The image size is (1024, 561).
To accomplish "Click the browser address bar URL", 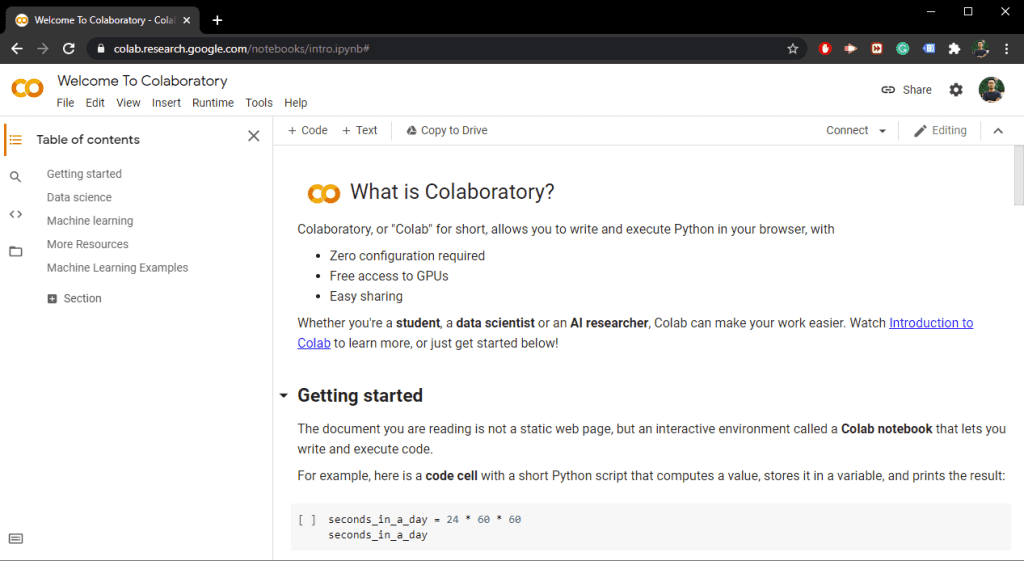I will pyautogui.click(x=242, y=49).
